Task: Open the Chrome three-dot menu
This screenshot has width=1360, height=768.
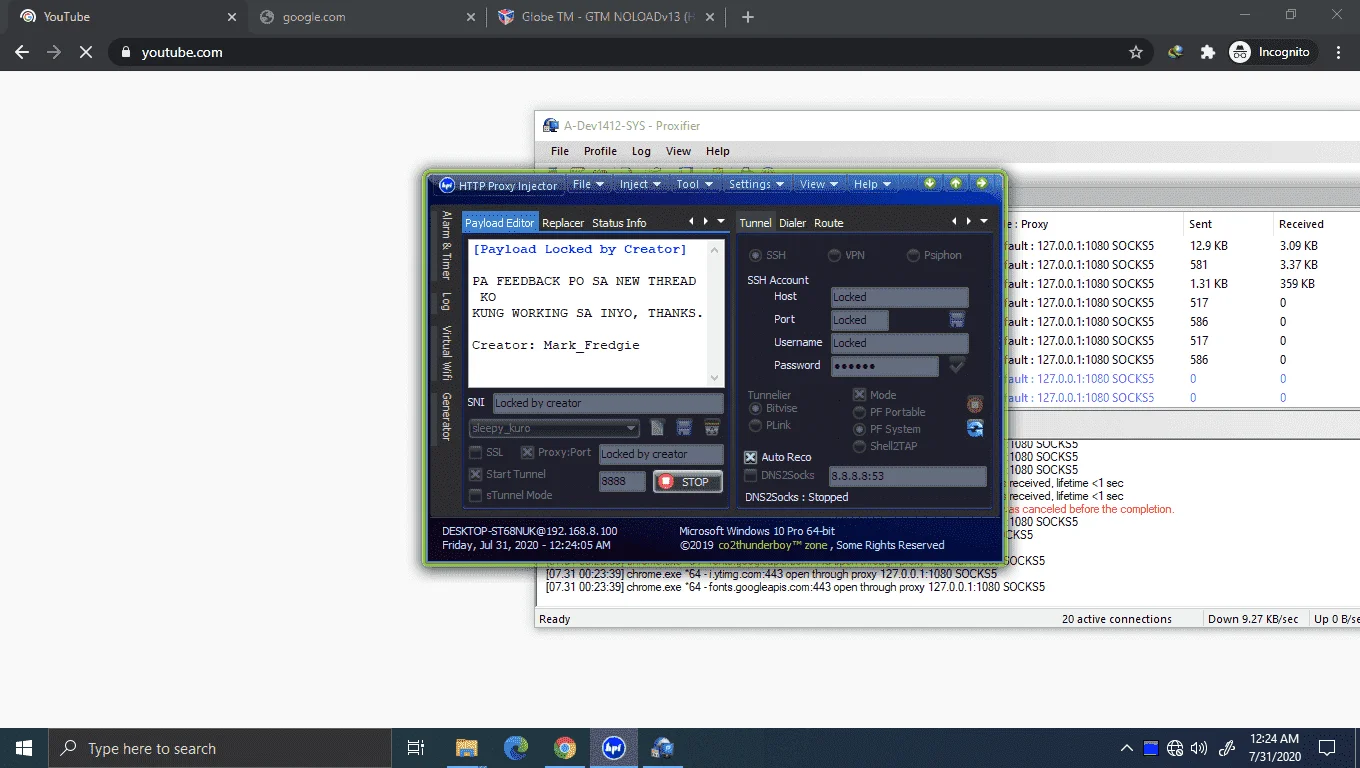Action: [1339, 52]
